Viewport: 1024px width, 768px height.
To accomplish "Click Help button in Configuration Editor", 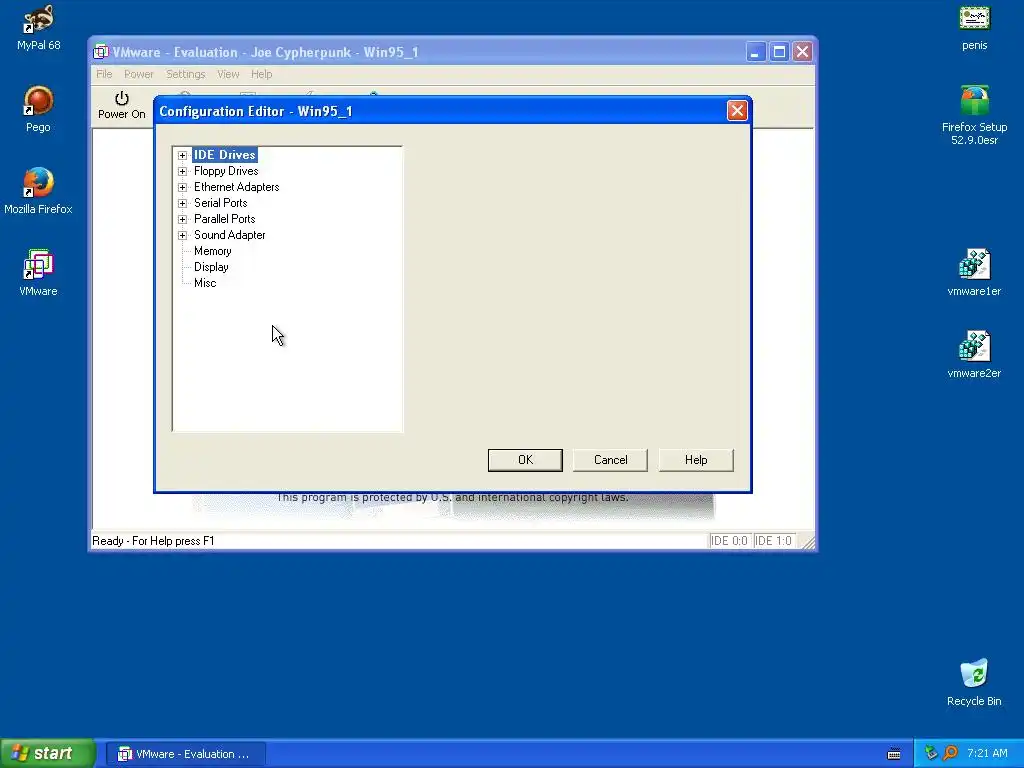I will (x=696, y=460).
